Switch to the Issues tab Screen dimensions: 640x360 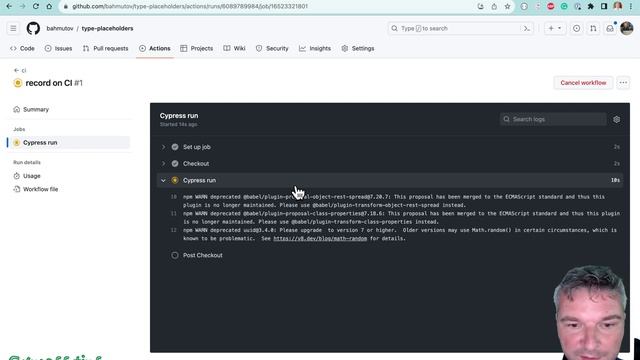pos(58,48)
